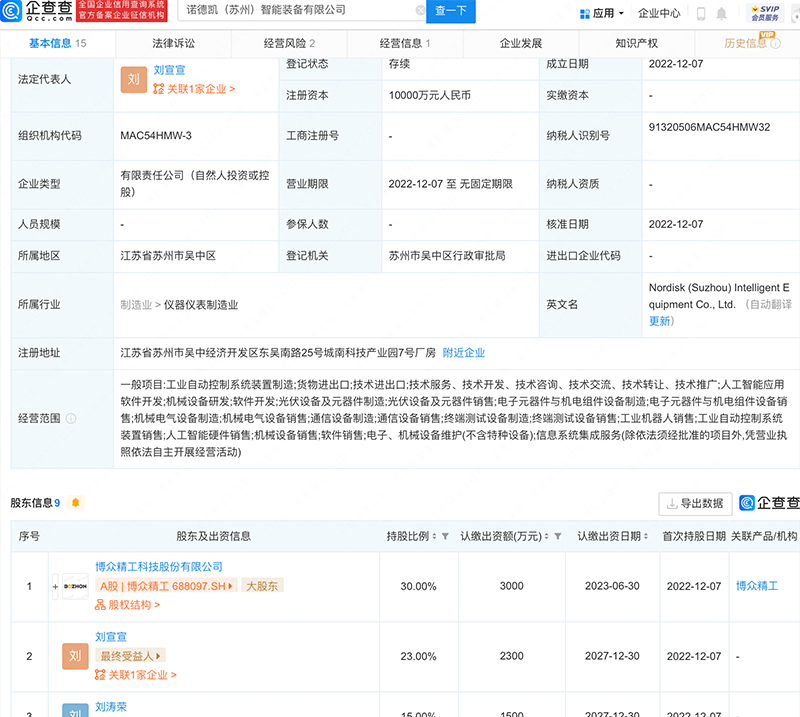Image resolution: width=800 pixels, height=717 pixels.
Task: Click the 10000万元人民币 registered capital value
Action: click(x=430, y=95)
